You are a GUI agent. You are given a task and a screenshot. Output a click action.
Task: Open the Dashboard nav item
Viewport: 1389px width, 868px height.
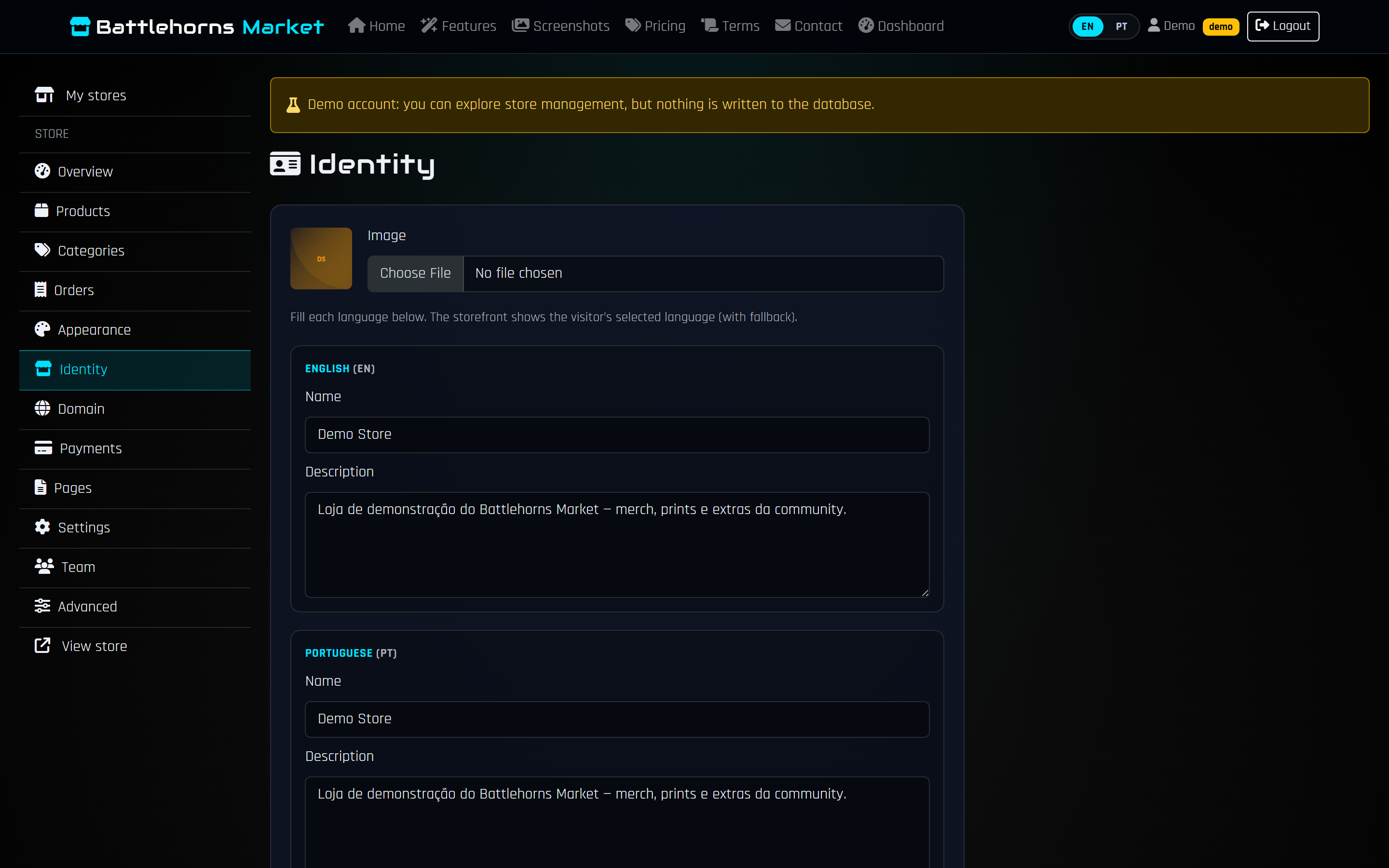[x=900, y=26]
